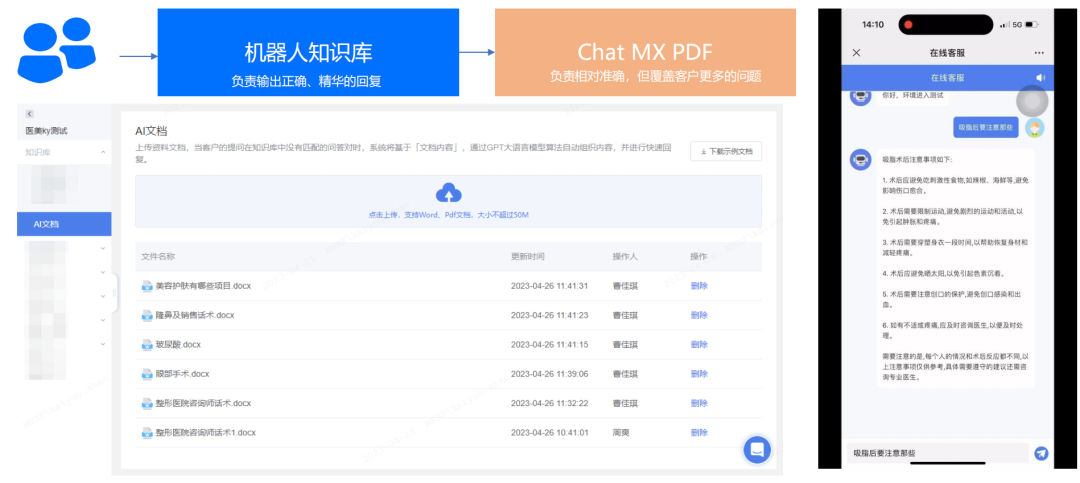Click file name 玻尿酸.docx

click(x=178, y=345)
